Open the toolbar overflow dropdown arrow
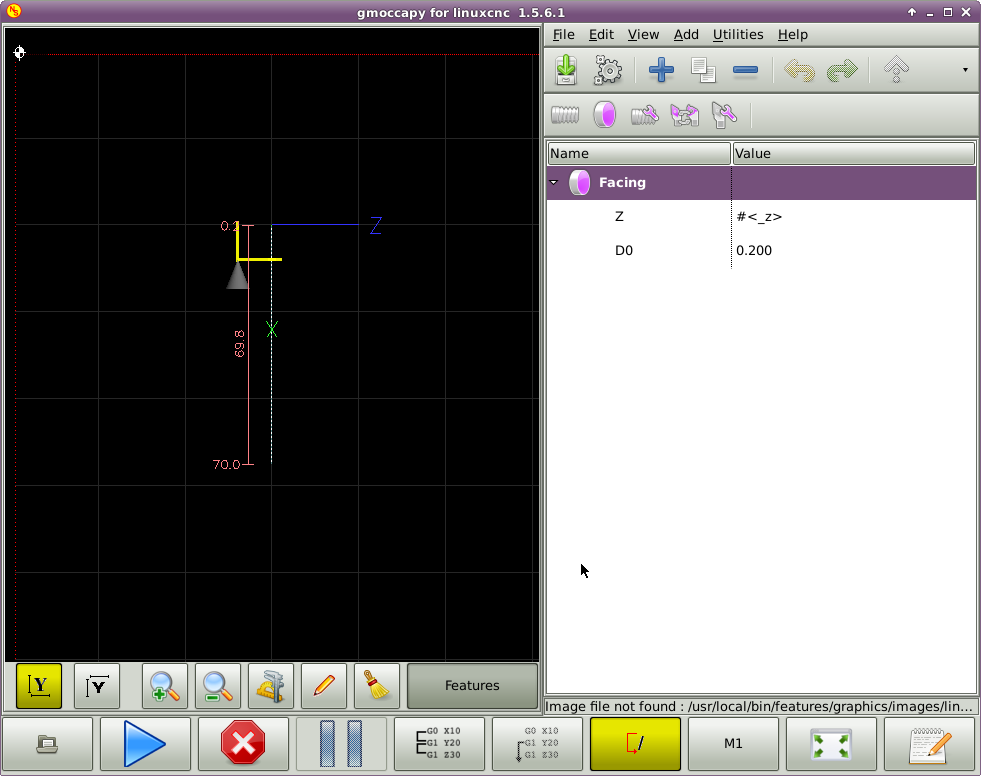Viewport: 981px width, 776px height. pos(965,69)
